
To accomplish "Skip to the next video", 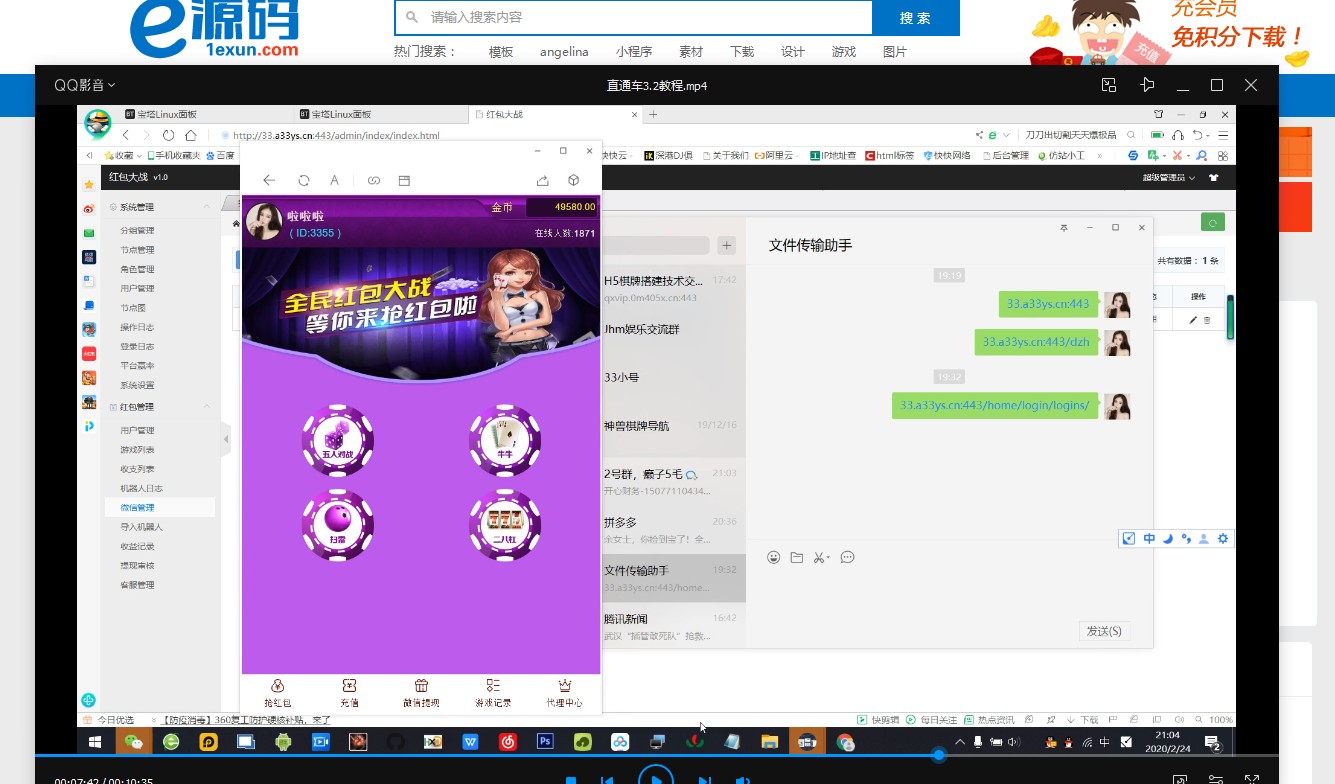I will pyautogui.click(x=704, y=780).
